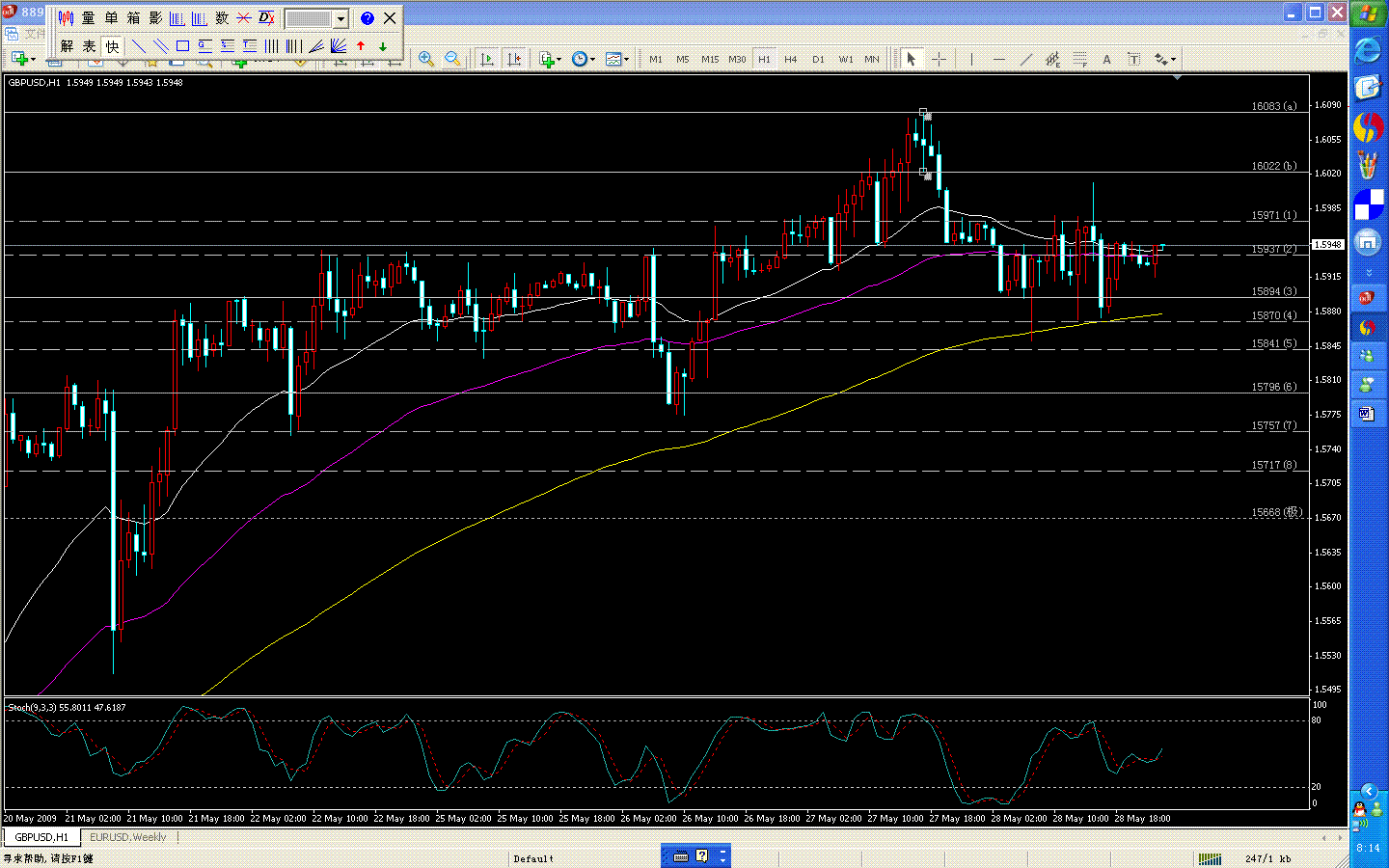1389x868 pixels.
Task: Click the language bar help icon
Action: (701, 855)
